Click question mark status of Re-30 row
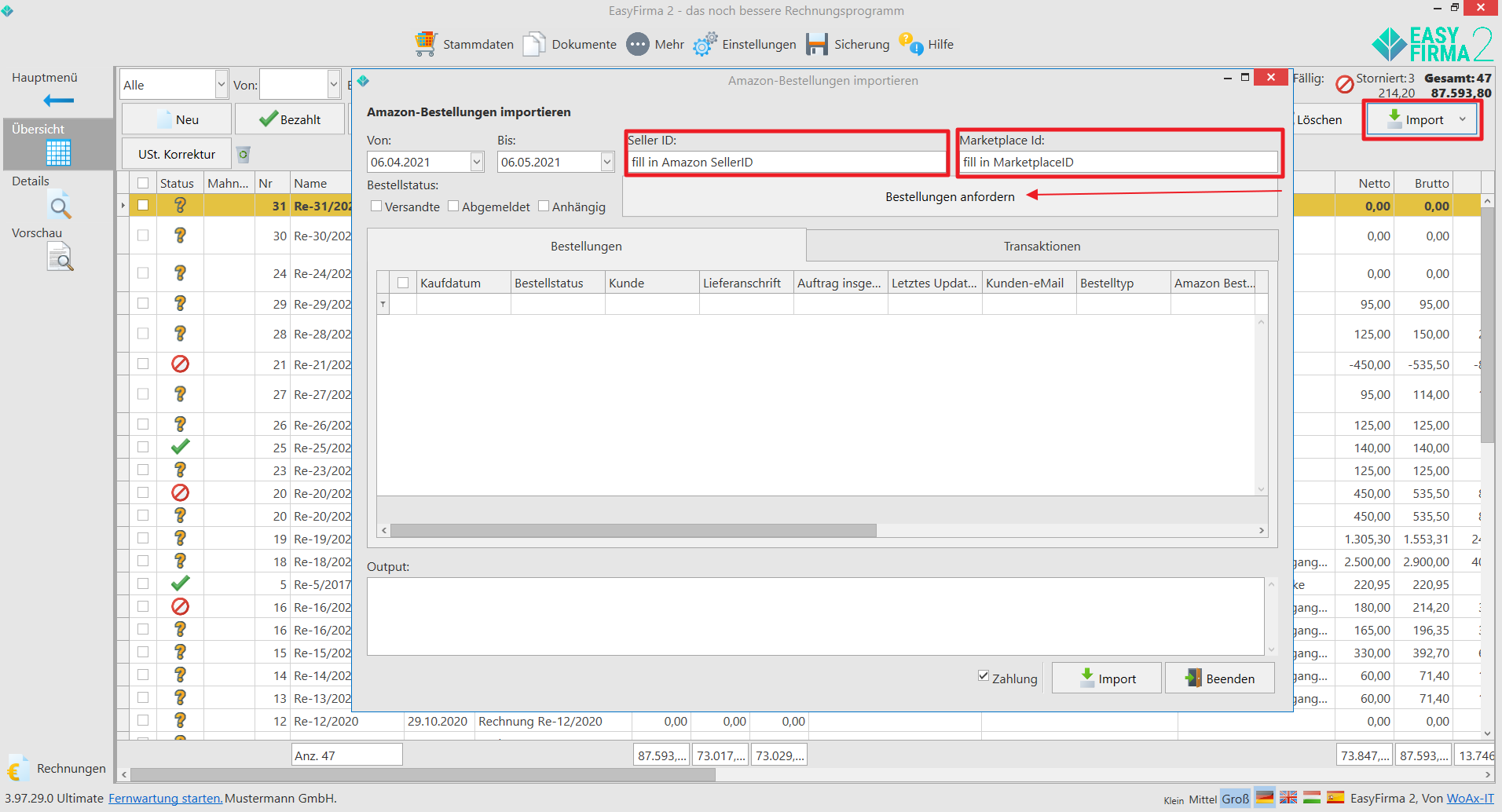This screenshot has width=1502, height=812. (180, 235)
